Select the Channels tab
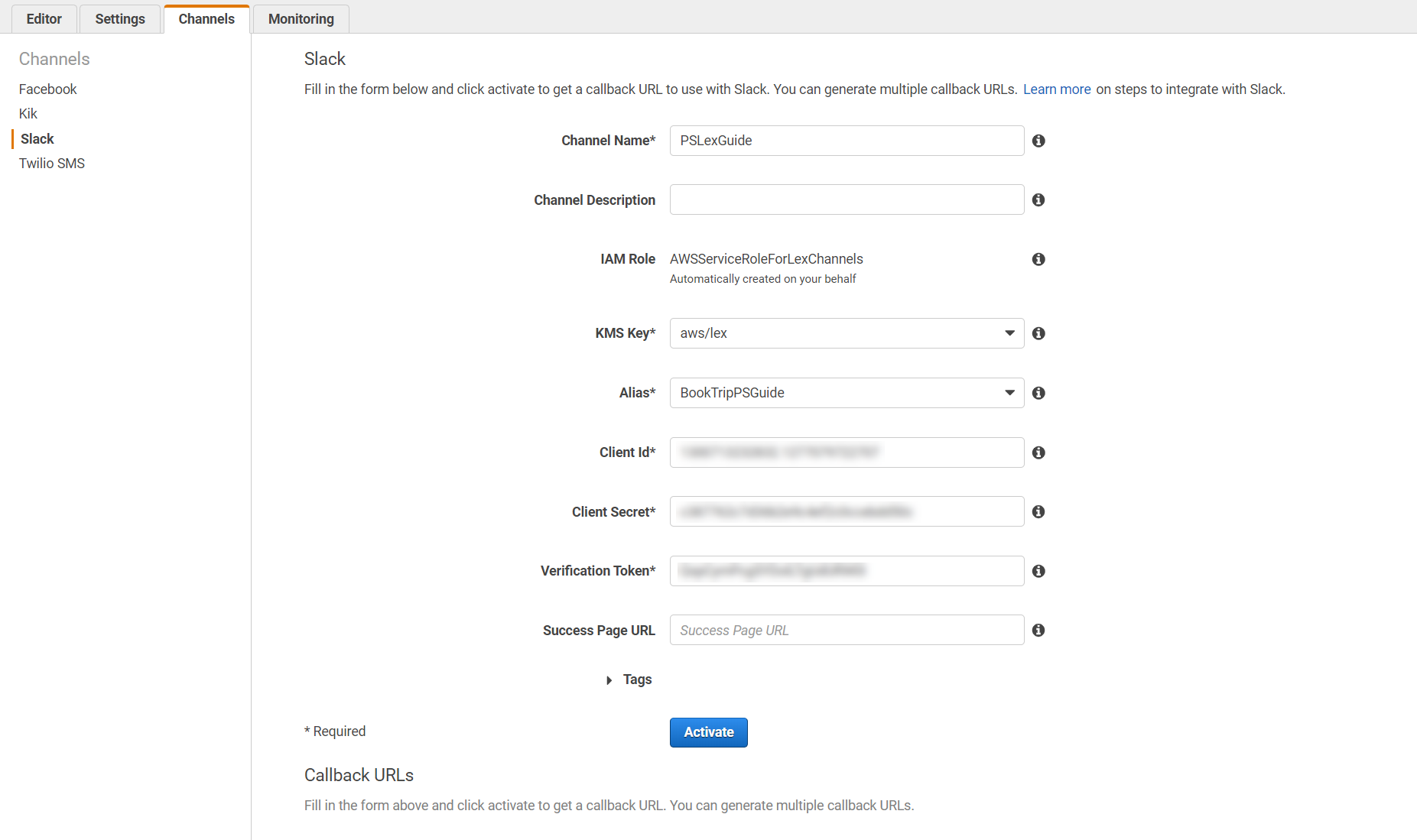 [206, 19]
